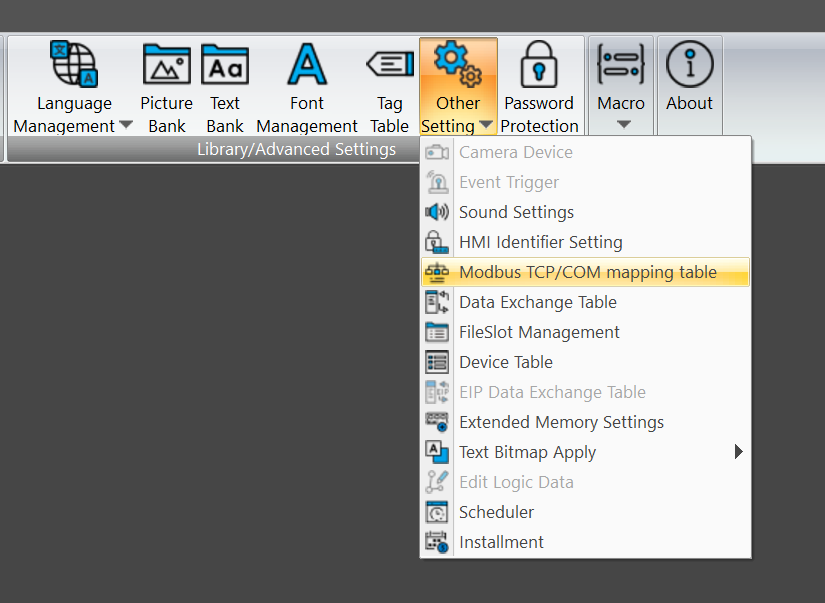Select Modbus TCP/COM mapping table
Image resolution: width=825 pixels, height=603 pixels.
587,272
